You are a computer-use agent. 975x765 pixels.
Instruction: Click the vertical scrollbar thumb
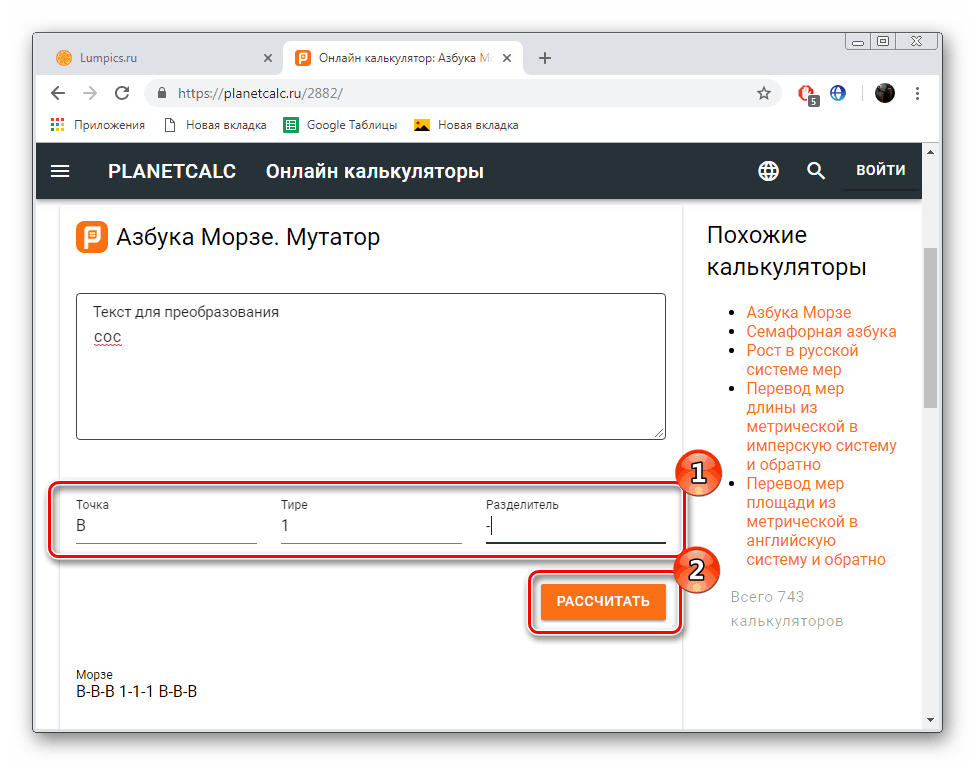tap(930, 328)
